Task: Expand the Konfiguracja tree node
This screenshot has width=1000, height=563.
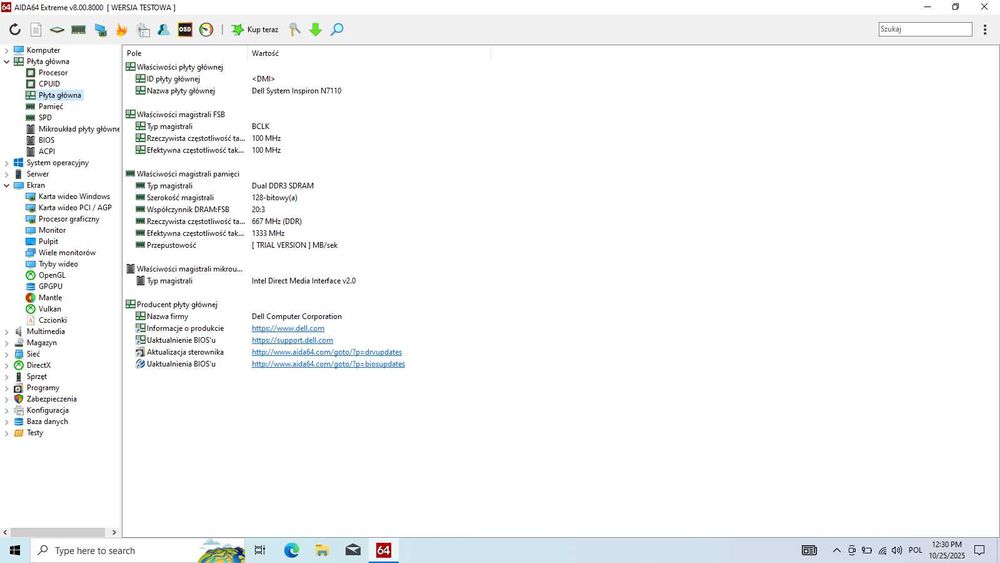Action: pyautogui.click(x=6, y=411)
